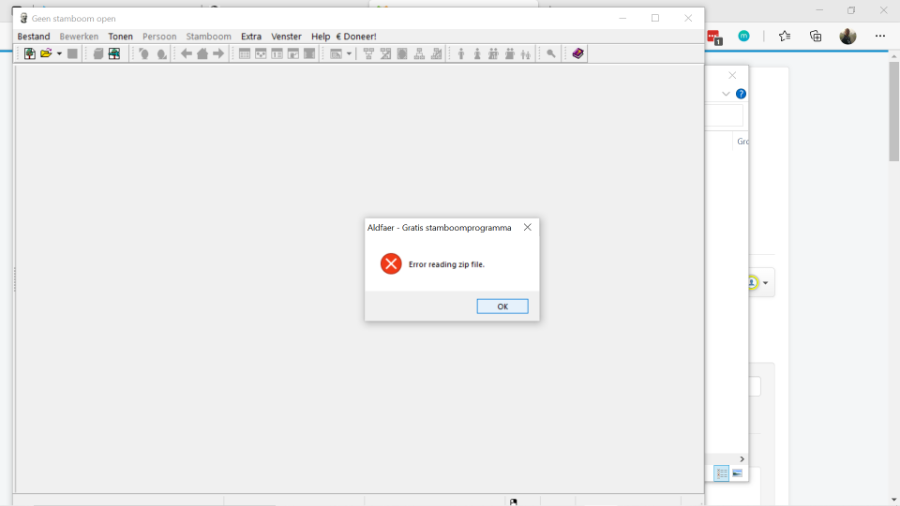Click the teal round extension icon
The height and width of the screenshot is (506, 900).
(x=744, y=36)
